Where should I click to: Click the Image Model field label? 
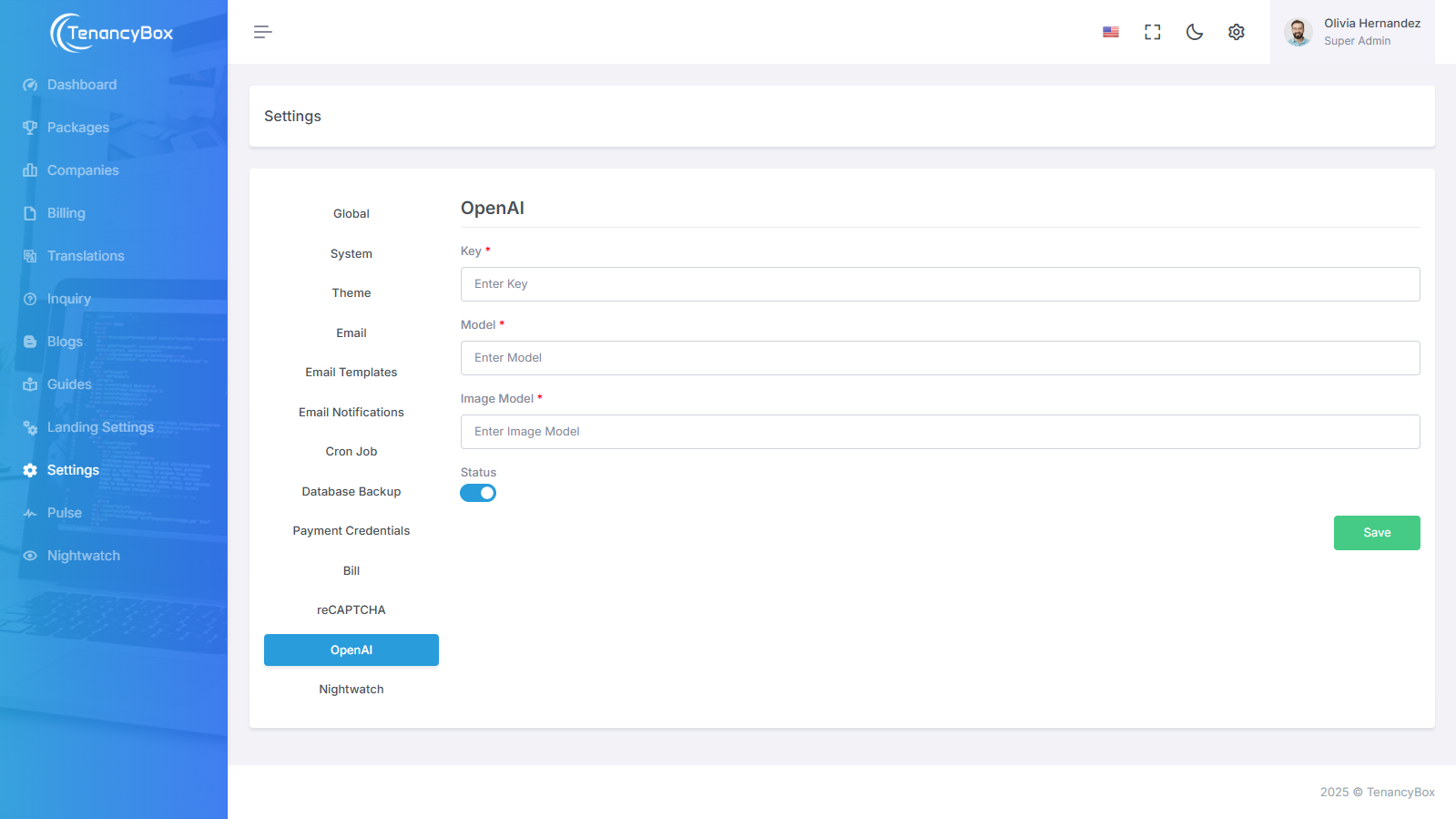497,399
